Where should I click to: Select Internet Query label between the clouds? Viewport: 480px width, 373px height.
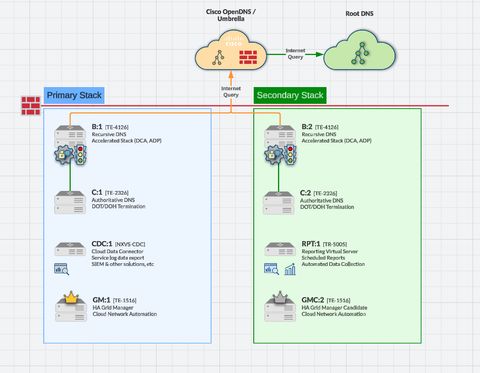point(295,54)
